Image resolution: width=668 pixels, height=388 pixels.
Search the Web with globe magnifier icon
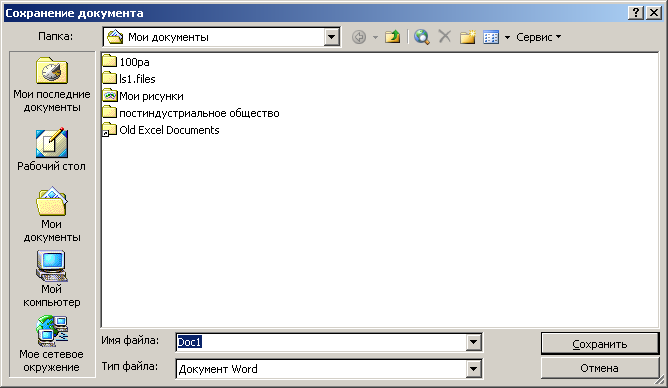[x=422, y=37]
